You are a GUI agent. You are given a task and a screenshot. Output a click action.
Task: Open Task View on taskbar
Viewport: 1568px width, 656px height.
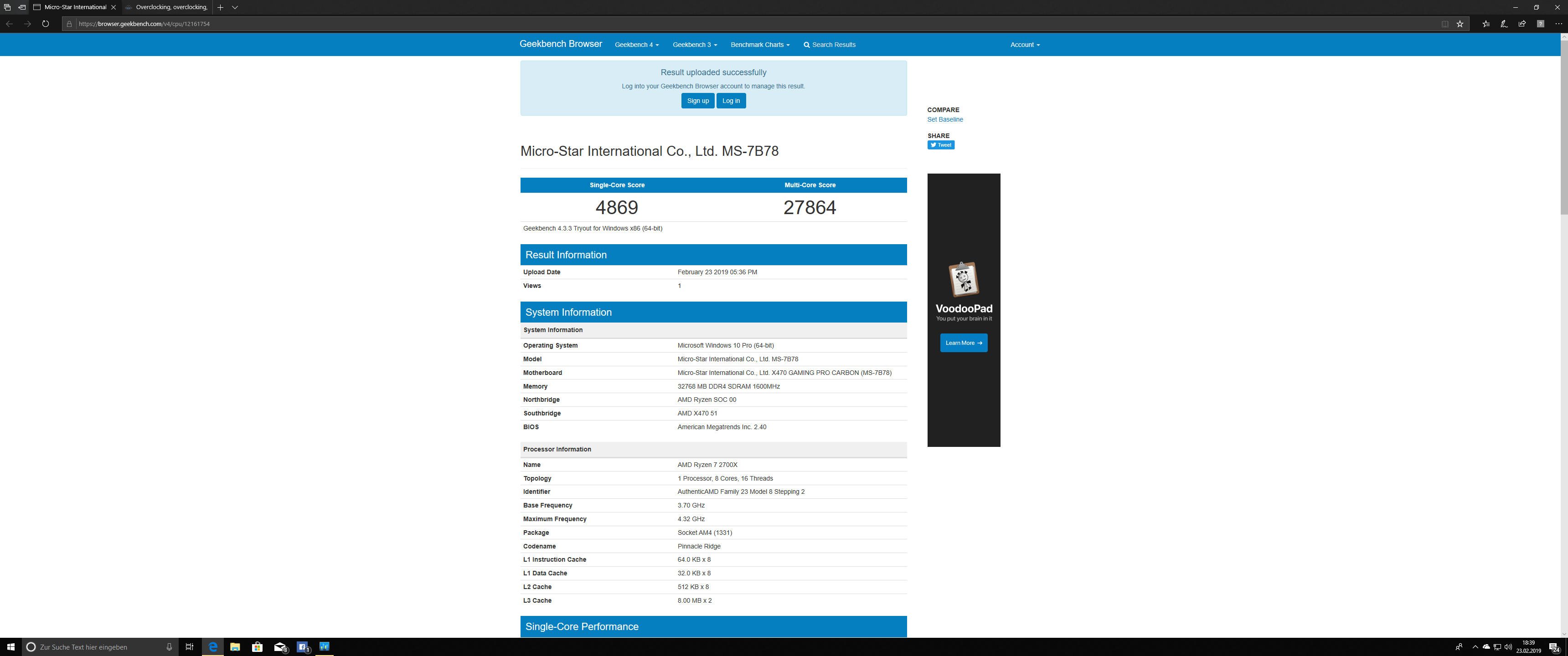[x=189, y=647]
